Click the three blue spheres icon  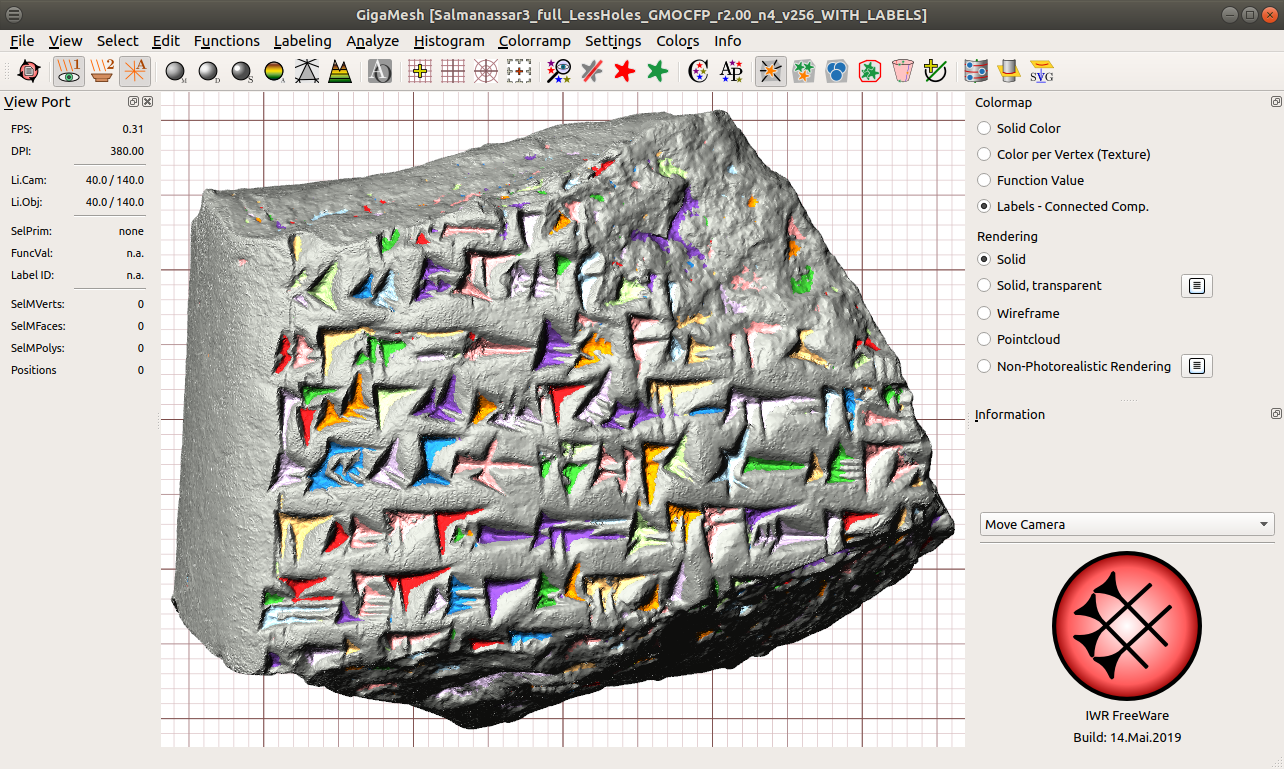[x=837, y=71]
